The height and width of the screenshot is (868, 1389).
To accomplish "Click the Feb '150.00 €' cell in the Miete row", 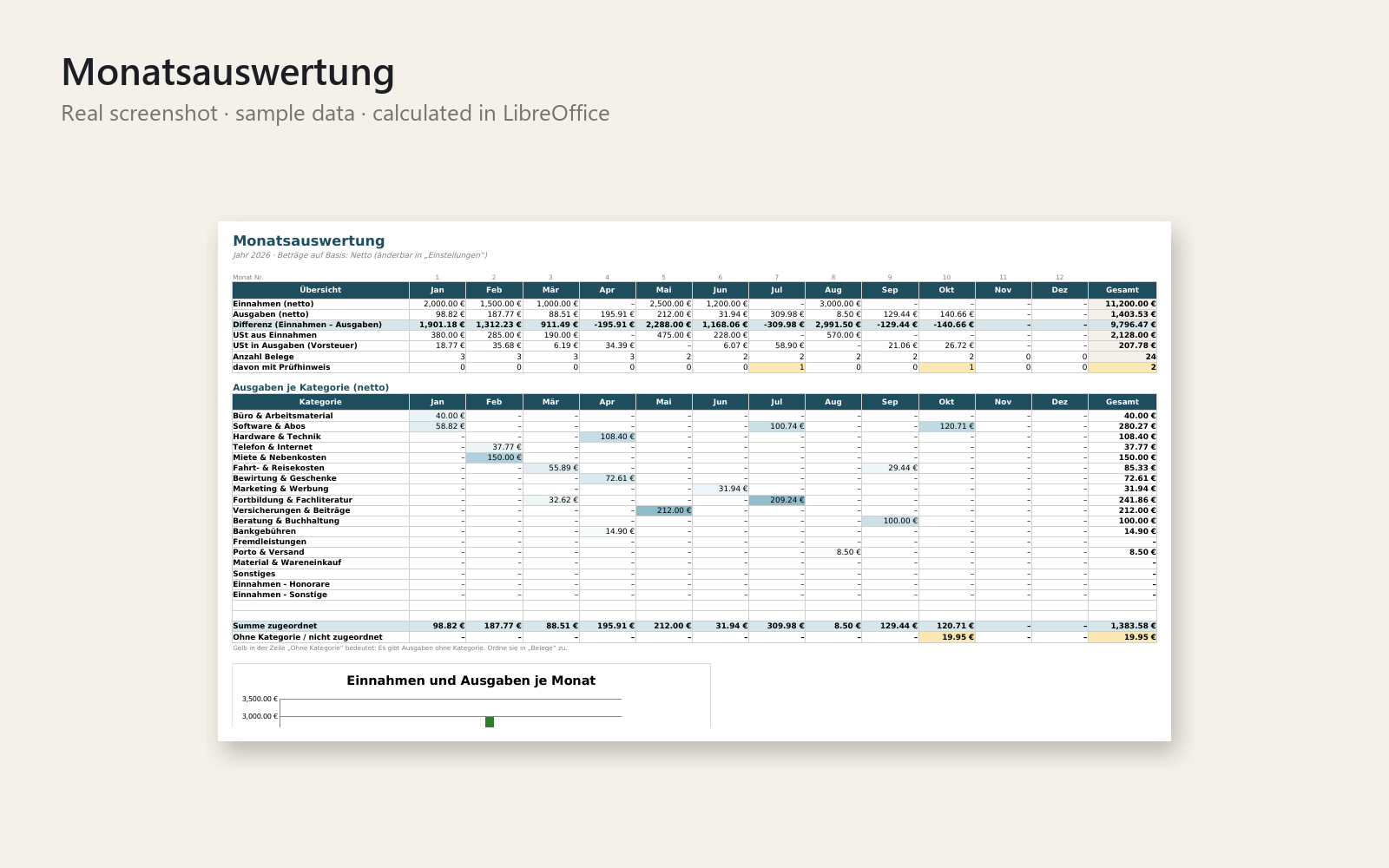I will pyautogui.click(x=494, y=457).
